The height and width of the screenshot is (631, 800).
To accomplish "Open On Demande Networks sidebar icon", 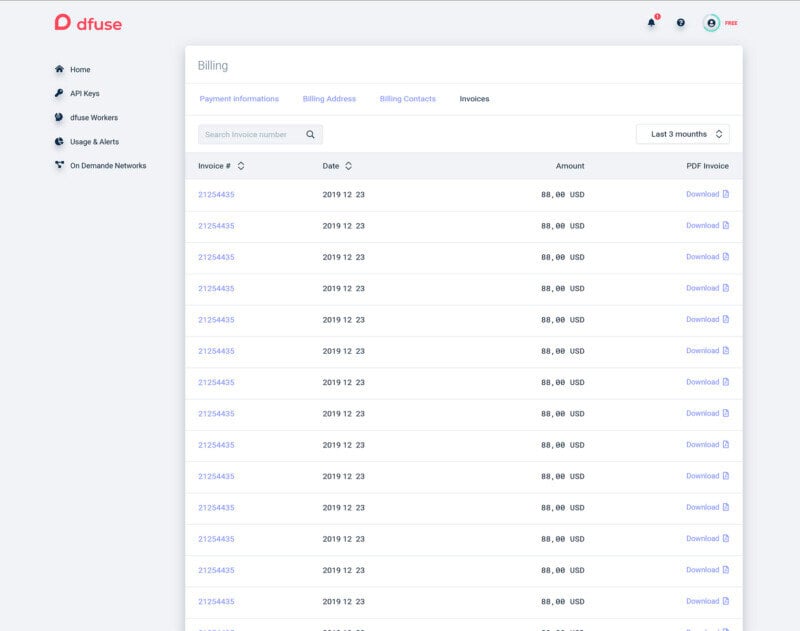I will [x=59, y=165].
